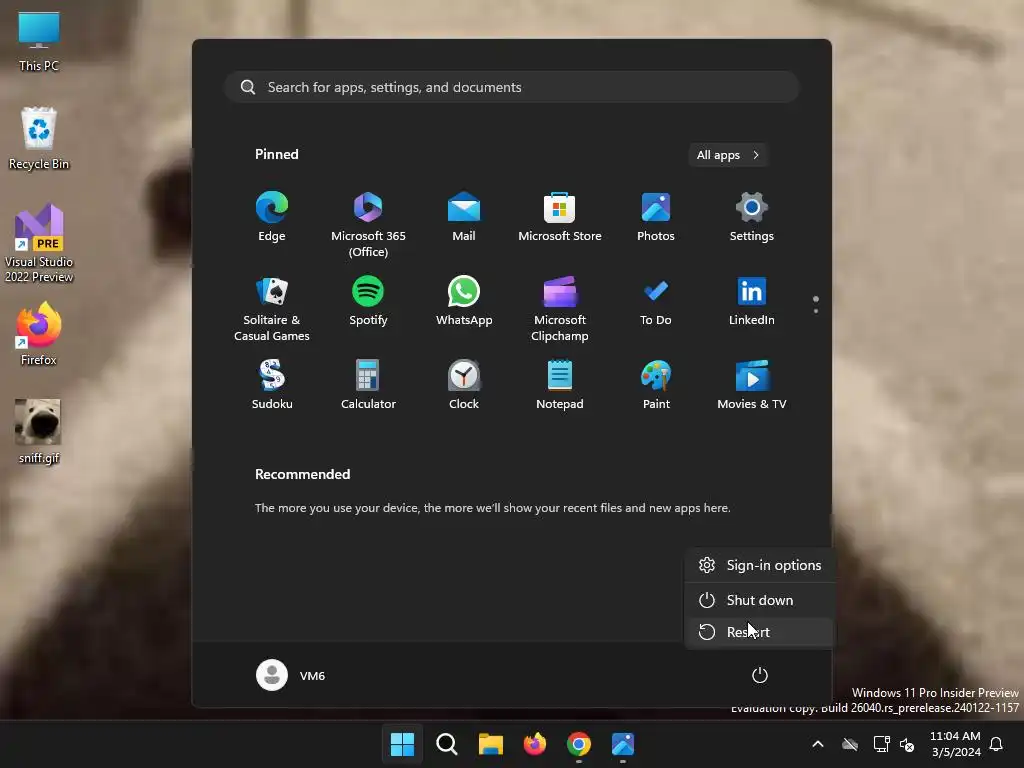
Task: Switch to Google Chrome on taskbar
Action: [x=579, y=744]
